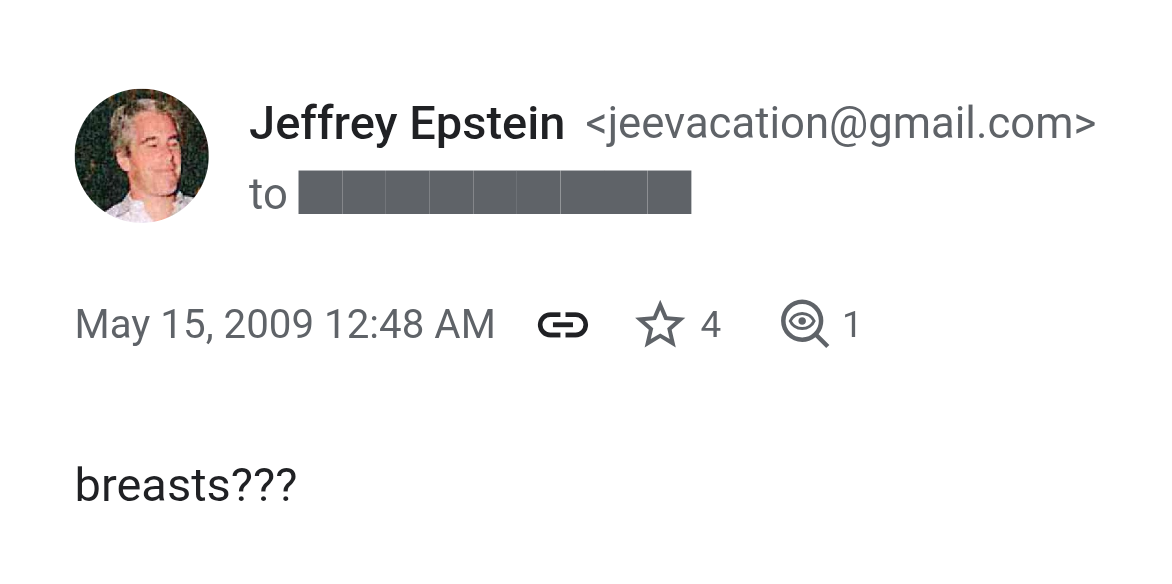Expand recipient details next to "to"
1172x584 pixels.
(494, 192)
